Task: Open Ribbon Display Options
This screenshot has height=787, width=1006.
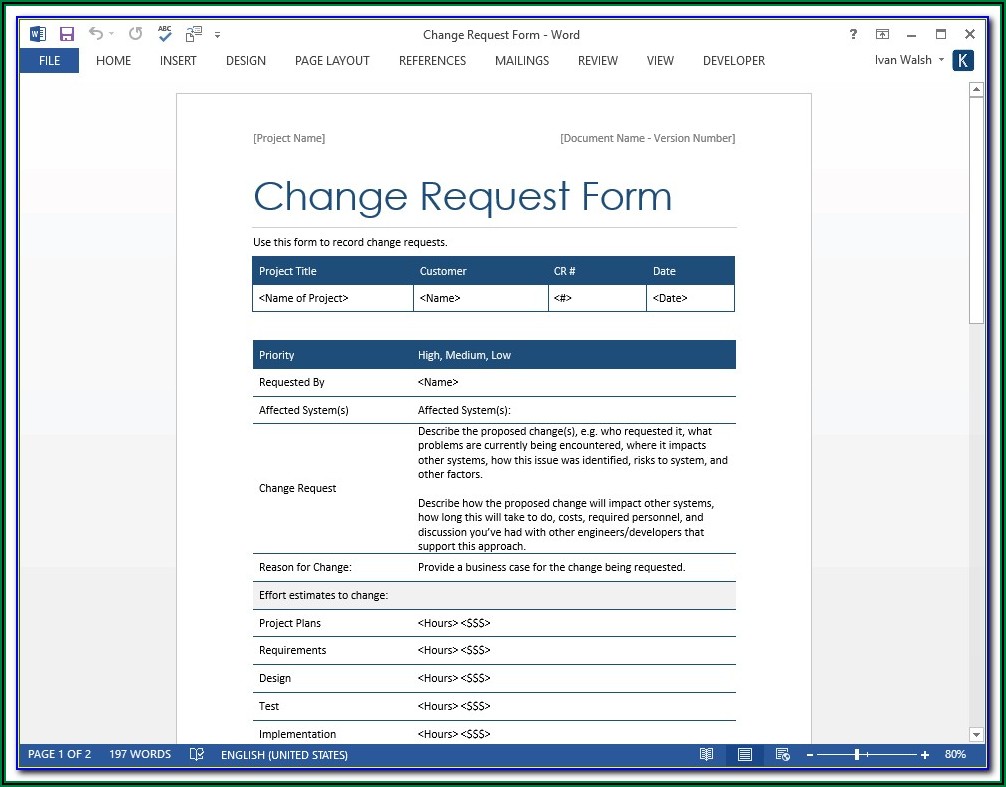Action: (x=882, y=34)
